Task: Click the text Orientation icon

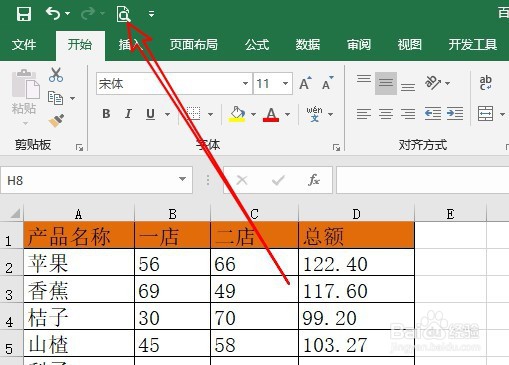Action: (x=433, y=83)
